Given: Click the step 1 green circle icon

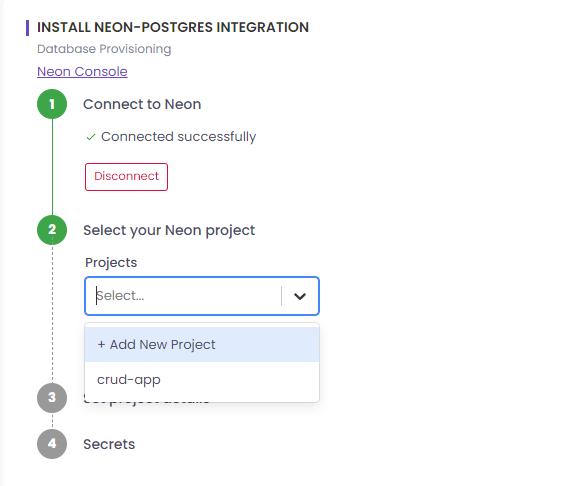Looking at the screenshot, I should point(52,104).
